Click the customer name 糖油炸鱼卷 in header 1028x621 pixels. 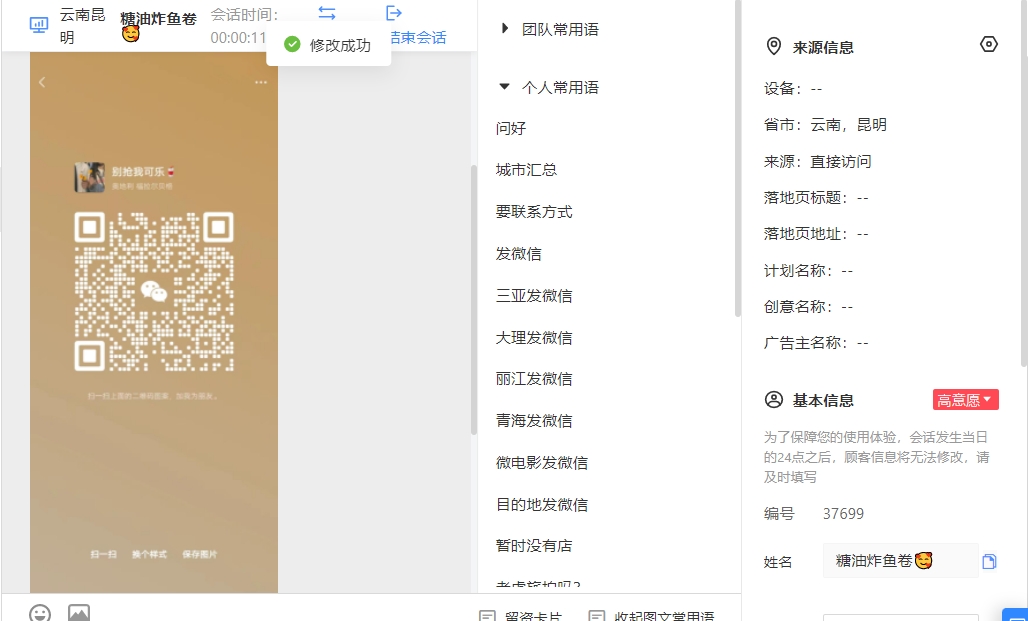[x=159, y=25]
